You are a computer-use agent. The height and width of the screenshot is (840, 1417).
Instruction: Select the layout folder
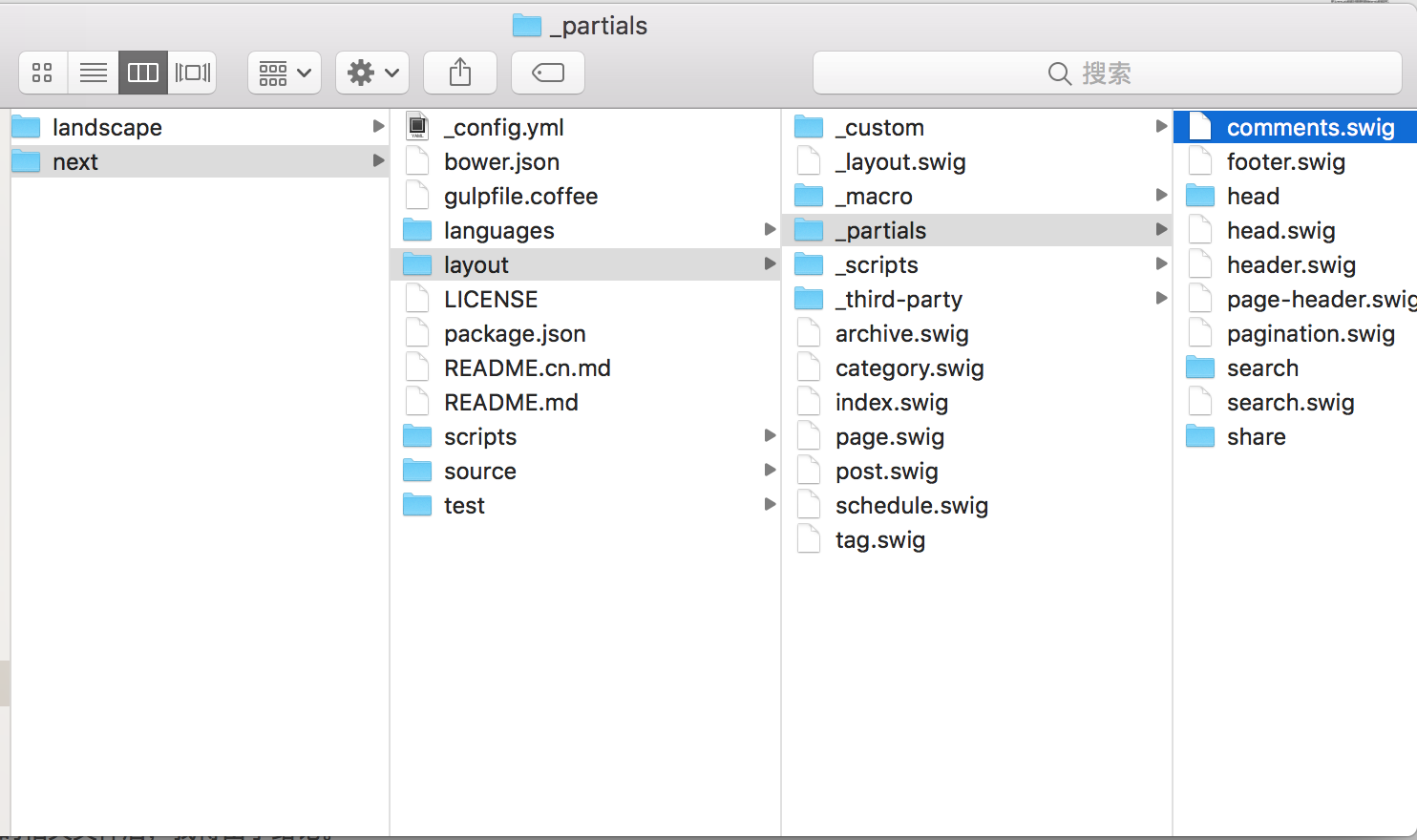pos(585,264)
